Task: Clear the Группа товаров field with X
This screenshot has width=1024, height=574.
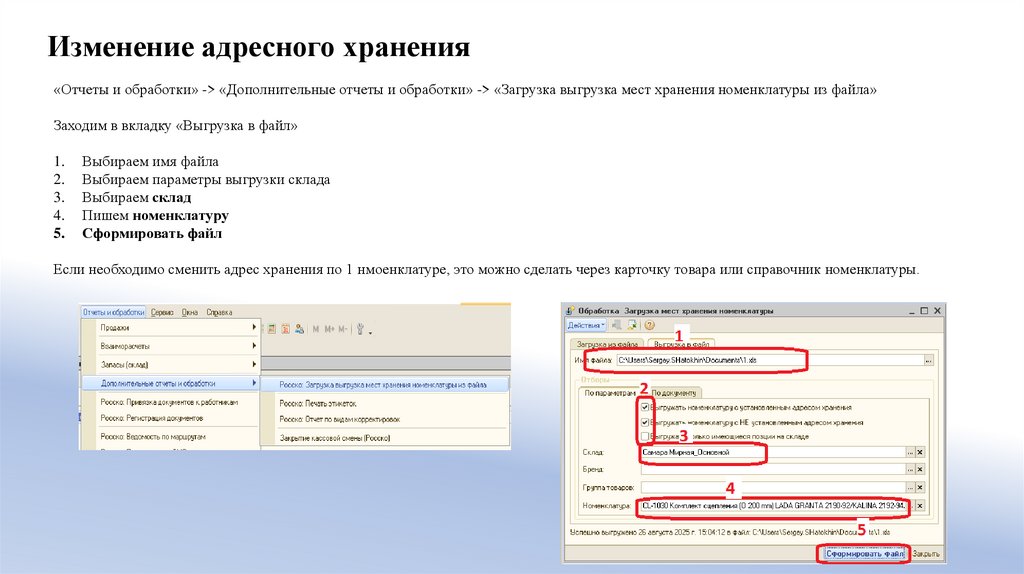Action: tap(920, 487)
